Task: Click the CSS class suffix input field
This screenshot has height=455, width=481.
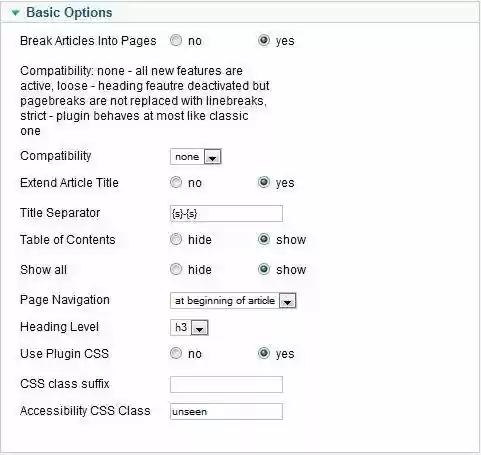Action: [226, 384]
